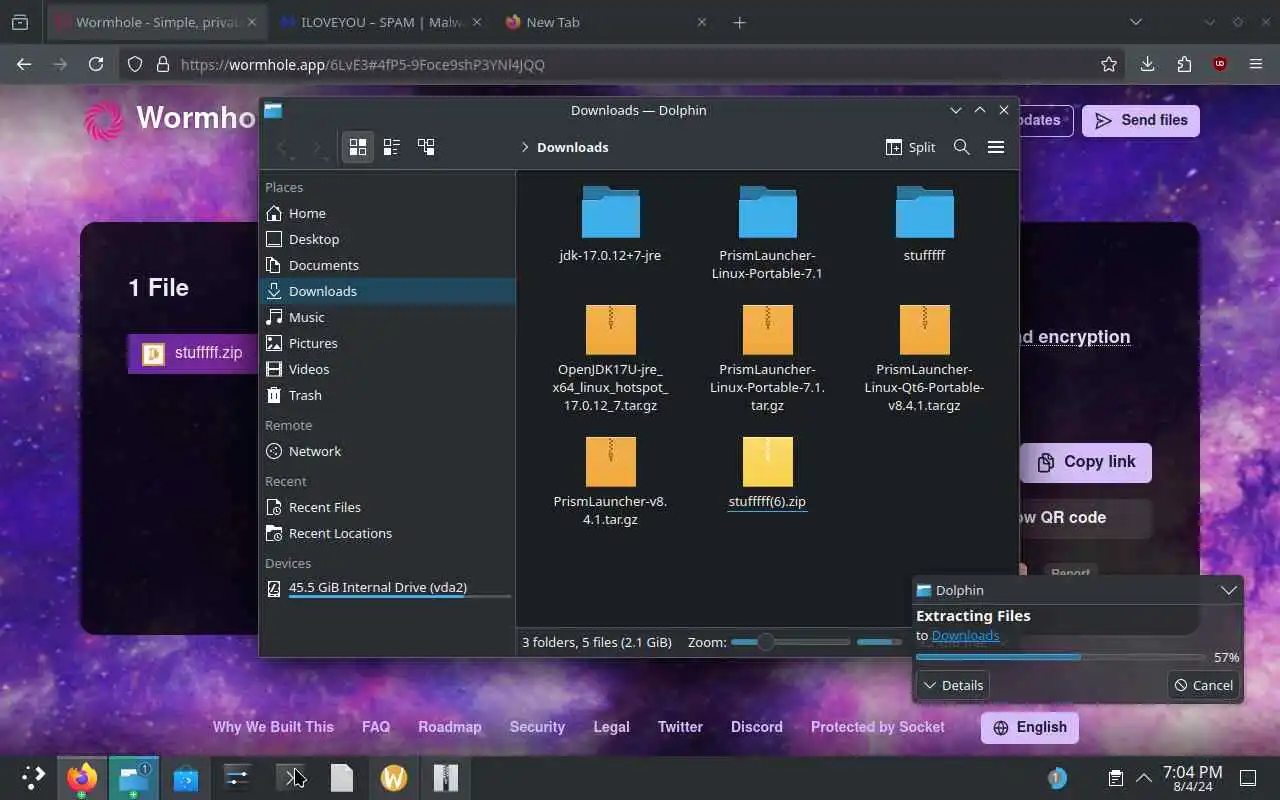Switch Dolphin to icons view mode
Viewport: 1280px width, 800px height.
pos(357,147)
